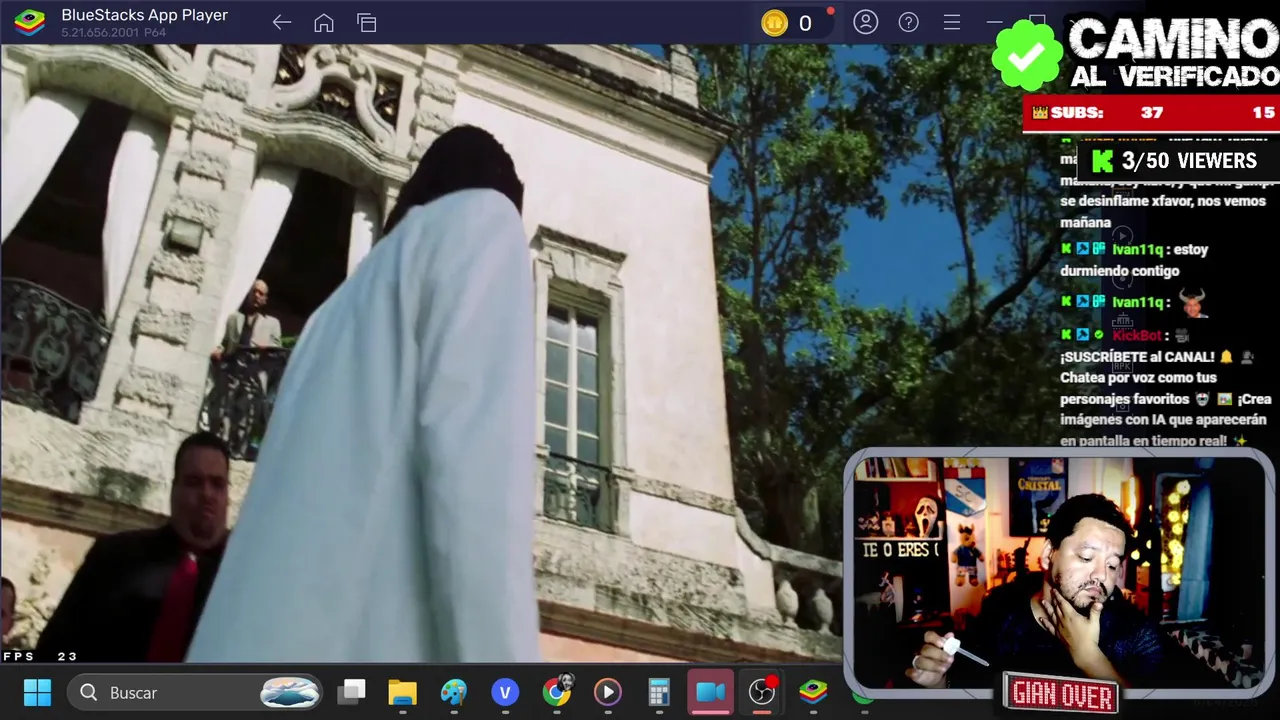Open the BlueStacks hamburger menu
1280x720 pixels.
click(952, 22)
